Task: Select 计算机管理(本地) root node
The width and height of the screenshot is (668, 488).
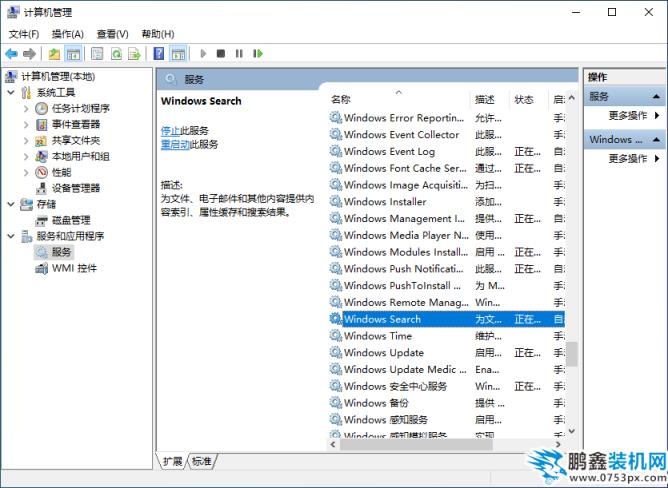Action: click(x=58, y=77)
